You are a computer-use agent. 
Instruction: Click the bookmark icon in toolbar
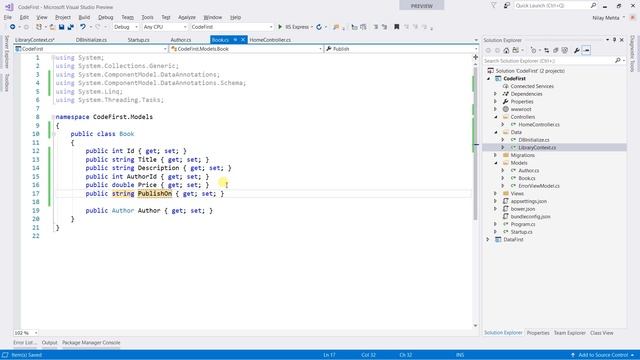[x=396, y=27]
